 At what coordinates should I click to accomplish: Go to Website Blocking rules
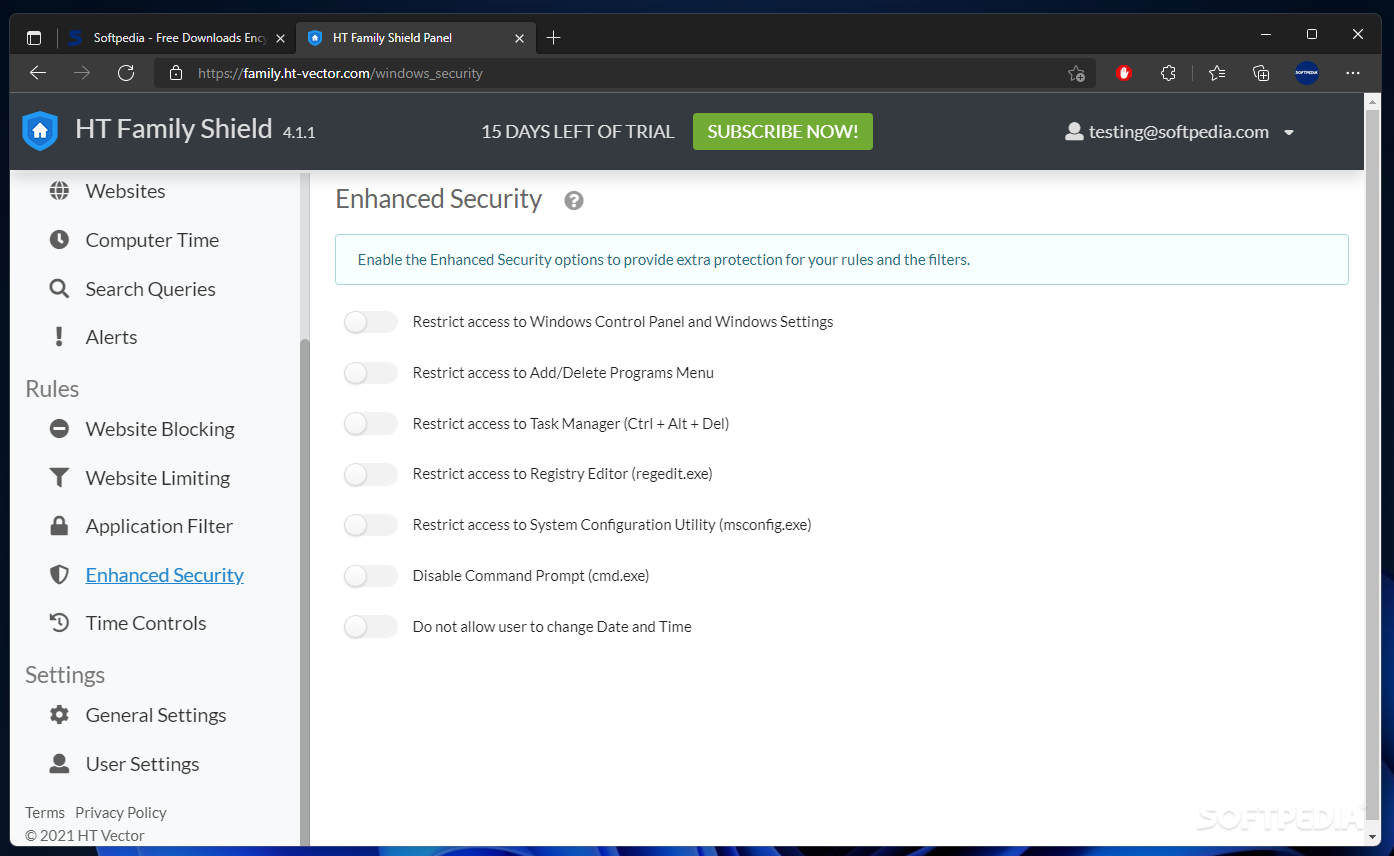pyautogui.click(x=160, y=429)
